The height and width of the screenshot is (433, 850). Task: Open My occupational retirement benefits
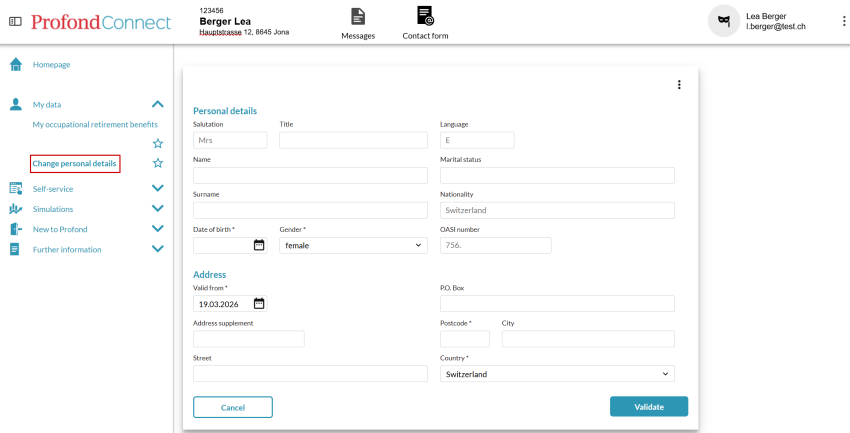coord(95,125)
